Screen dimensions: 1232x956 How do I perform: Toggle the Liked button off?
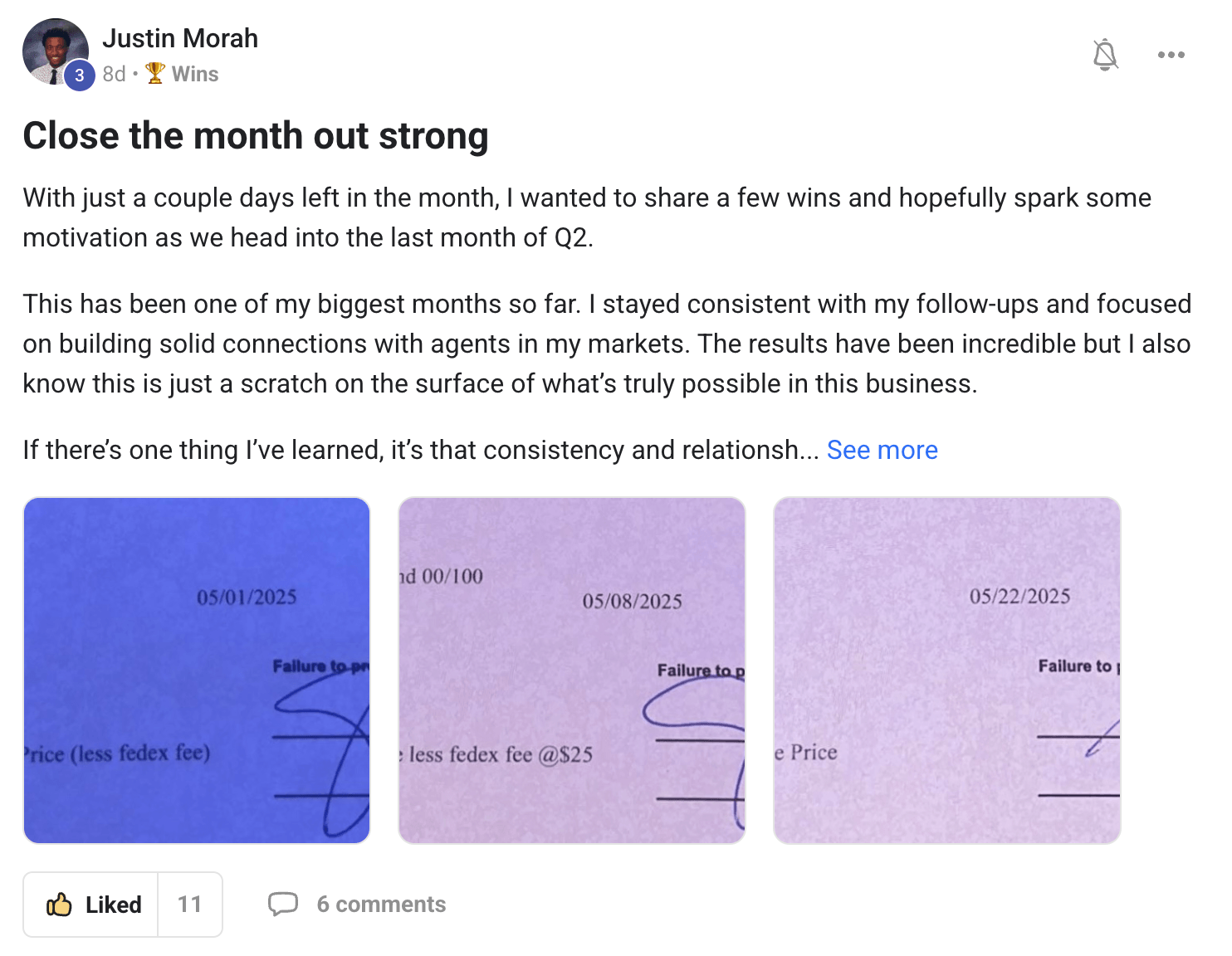tap(90, 905)
